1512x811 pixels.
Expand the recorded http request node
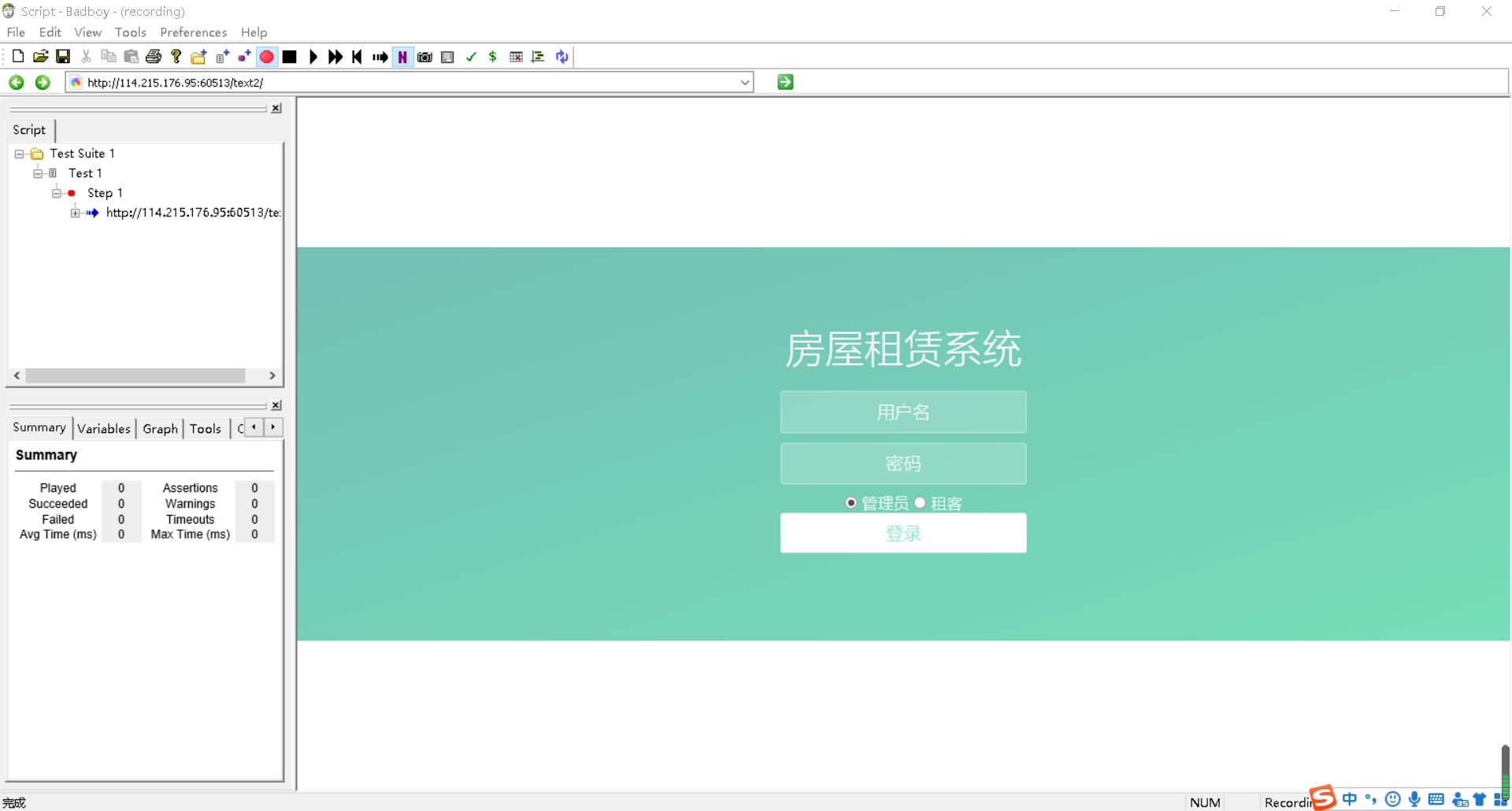pos(76,213)
